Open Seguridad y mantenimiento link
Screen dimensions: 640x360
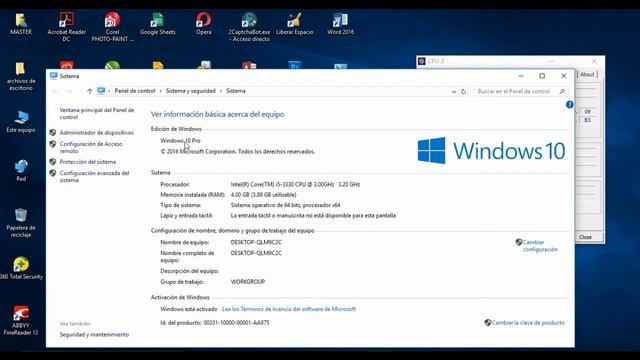pyautogui.click(x=94, y=334)
